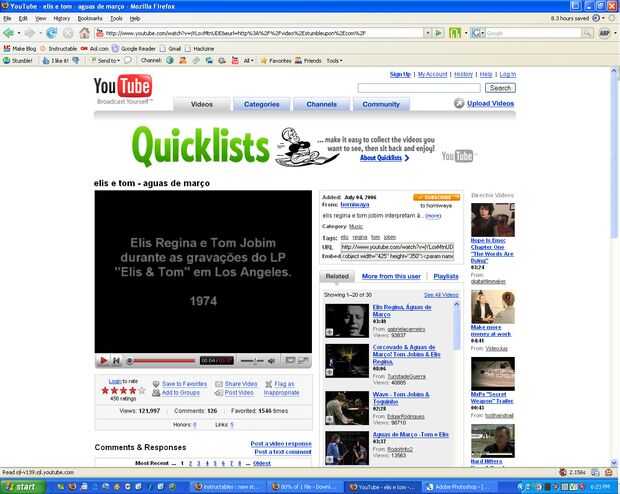
Task: Open the Instructable bookmark
Action: pos(59,49)
